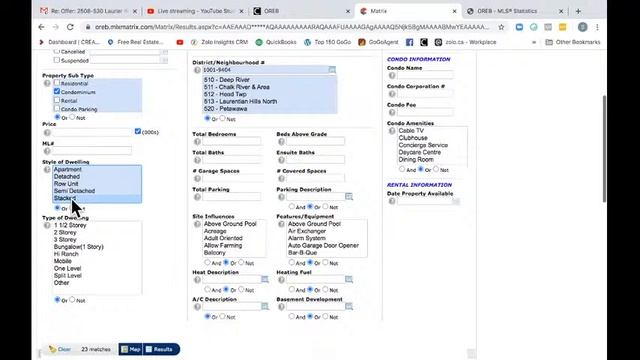Reload the page with the refresh icon
This screenshot has width=640, height=360.
pos(70,27)
